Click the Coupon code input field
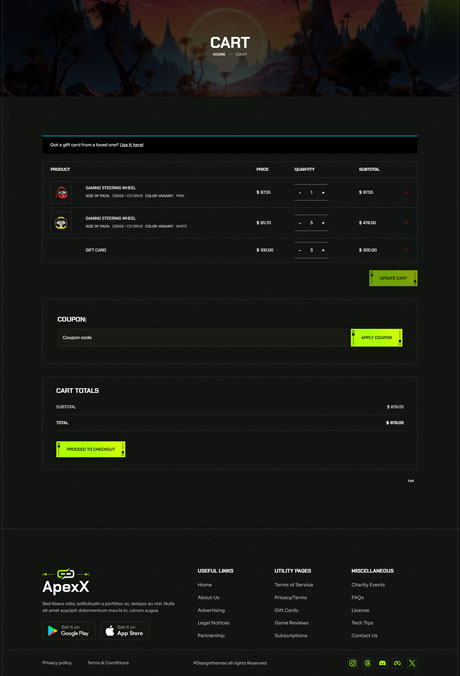Image resolution: width=460 pixels, height=676 pixels. click(203, 338)
